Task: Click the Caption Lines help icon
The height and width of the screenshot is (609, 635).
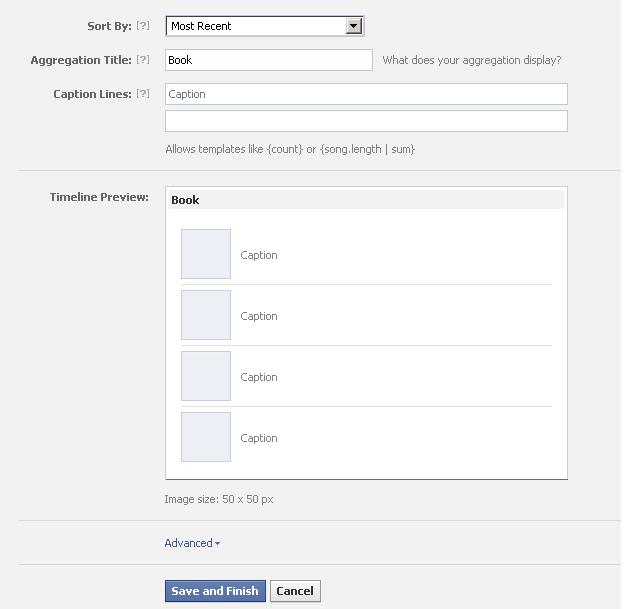Action: tap(143, 94)
